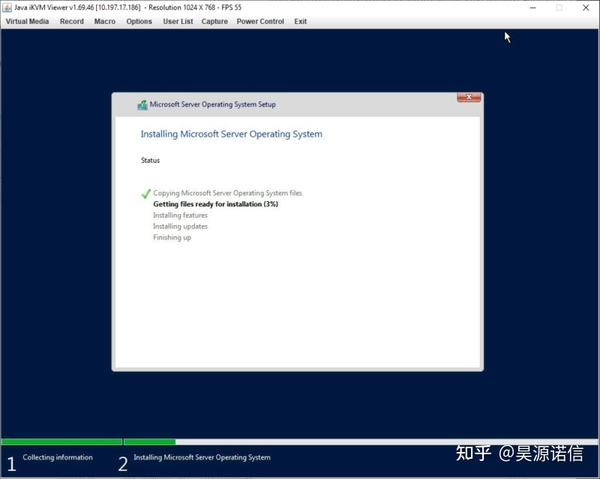Click the Setup dialog title icon
The height and width of the screenshot is (479, 600).
point(142,104)
